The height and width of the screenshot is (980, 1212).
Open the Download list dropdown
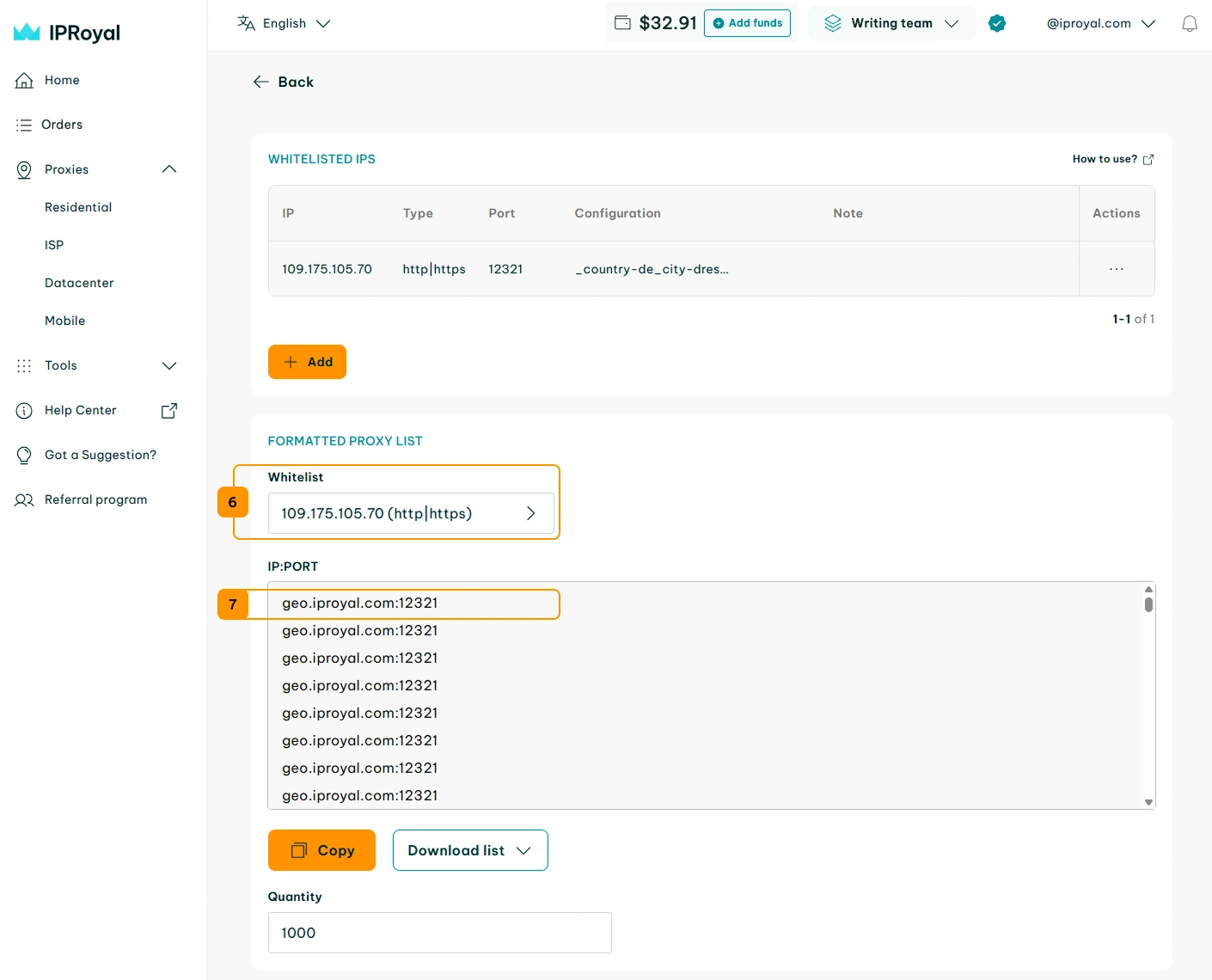pos(470,850)
